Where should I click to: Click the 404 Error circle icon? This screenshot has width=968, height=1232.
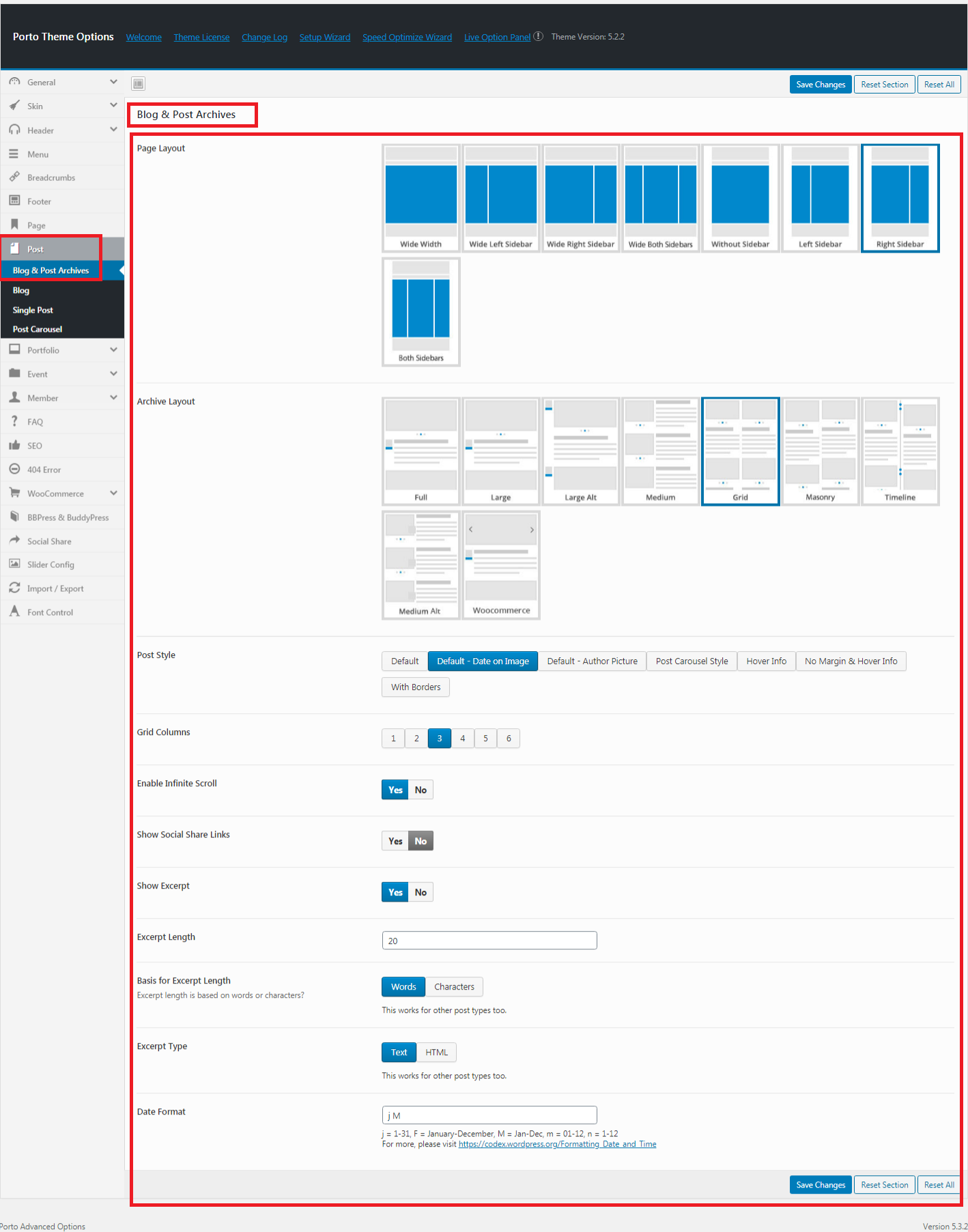coord(14,469)
